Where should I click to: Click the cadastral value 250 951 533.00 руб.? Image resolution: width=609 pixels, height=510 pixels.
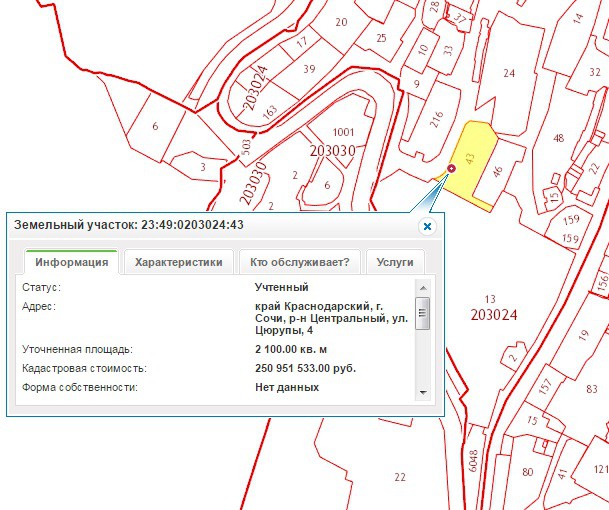coord(306,368)
